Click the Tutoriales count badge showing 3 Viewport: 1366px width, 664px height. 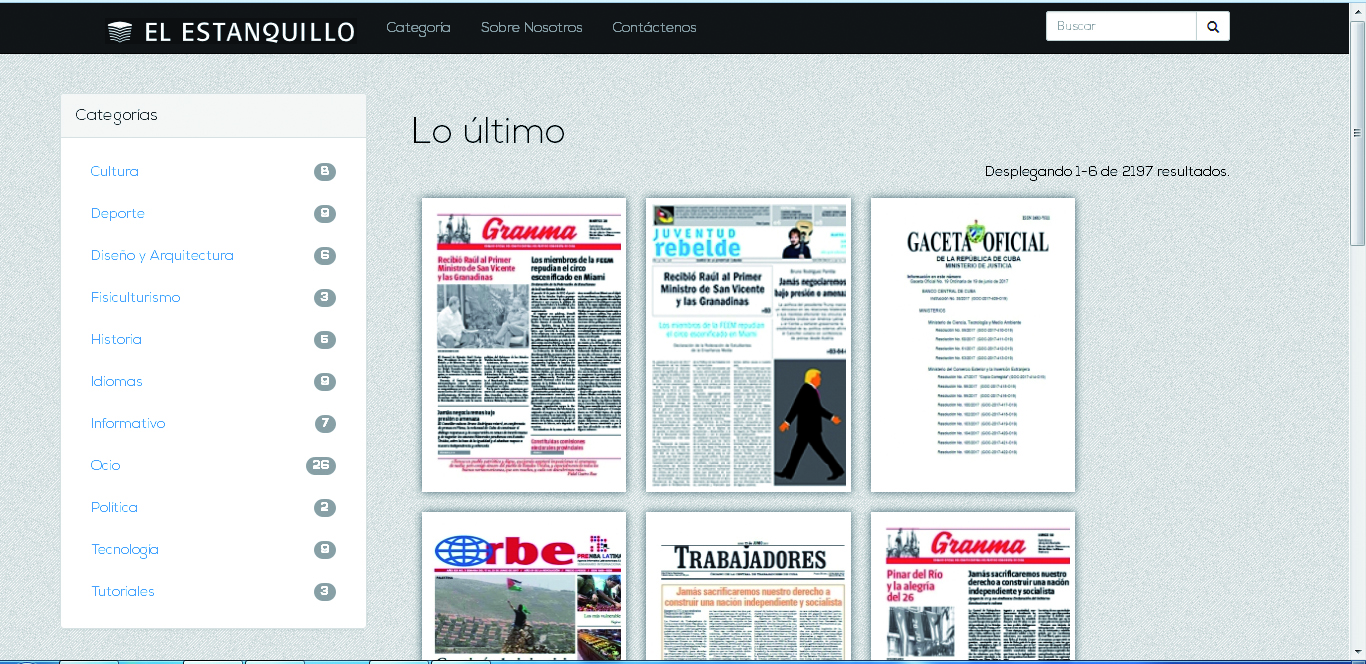(325, 591)
